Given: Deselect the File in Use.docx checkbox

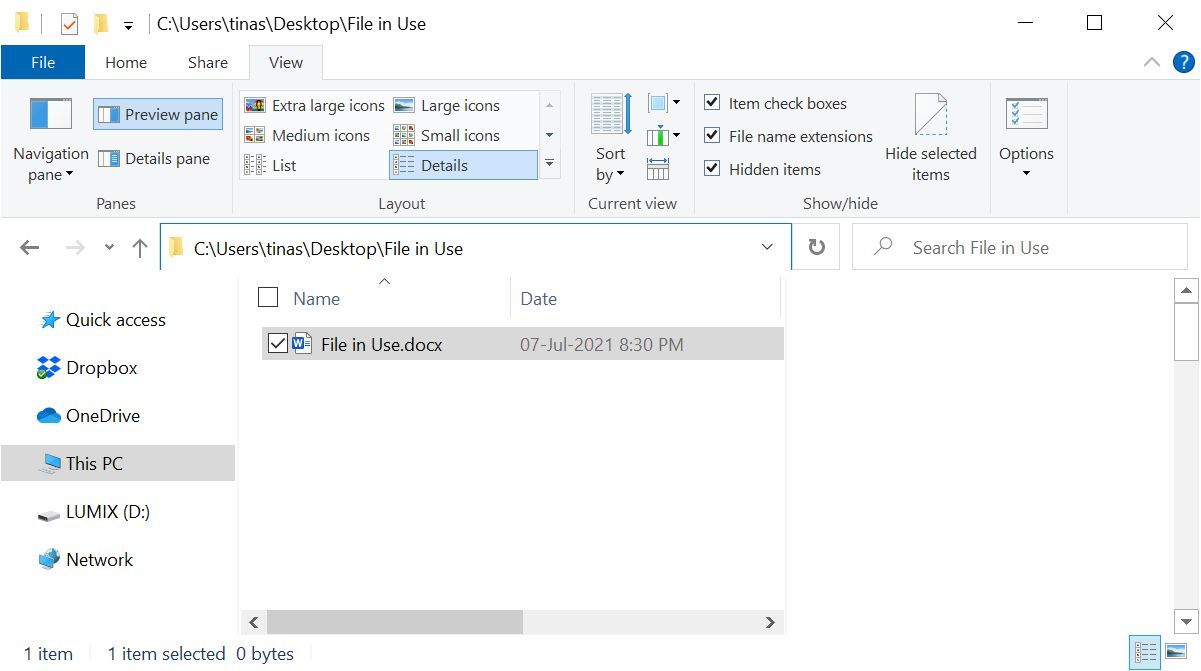Looking at the screenshot, I should tap(279, 343).
